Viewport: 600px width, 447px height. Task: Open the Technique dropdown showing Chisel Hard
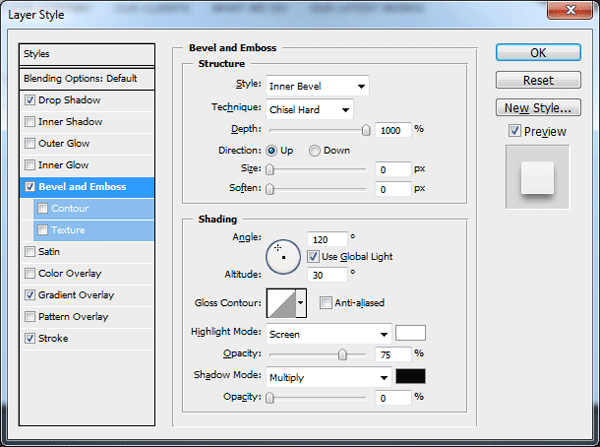310,109
